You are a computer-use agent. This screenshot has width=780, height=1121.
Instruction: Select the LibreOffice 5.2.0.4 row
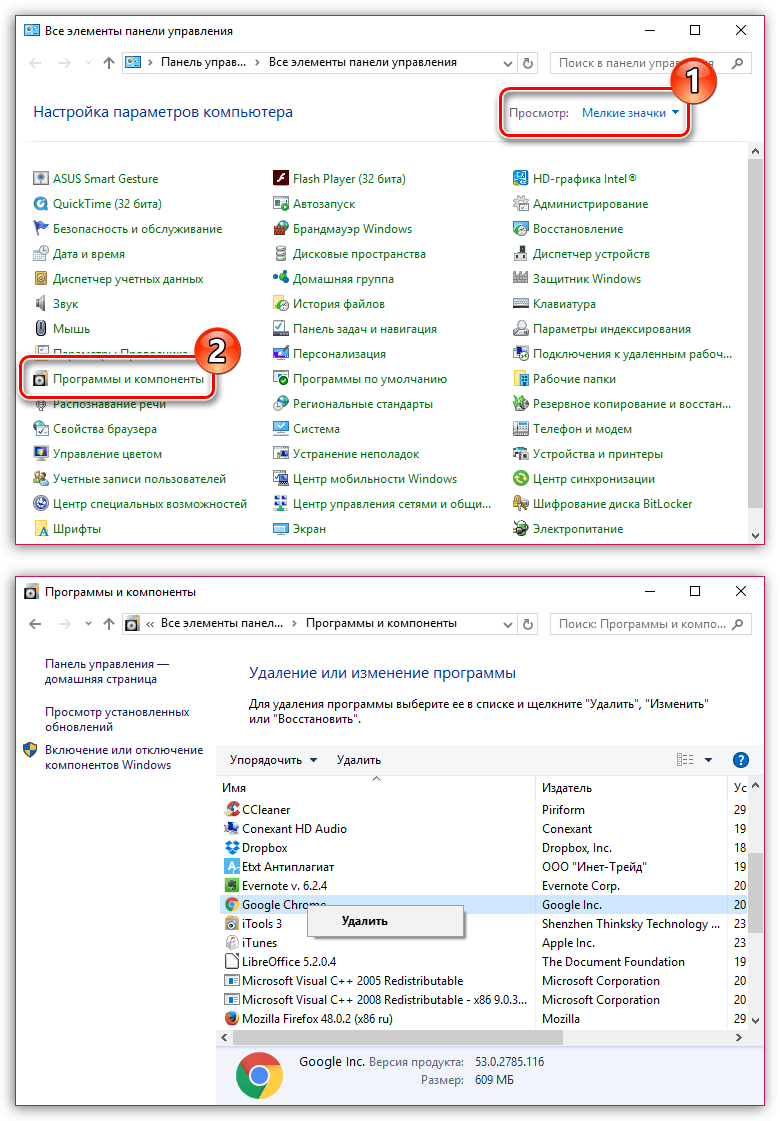click(483, 962)
